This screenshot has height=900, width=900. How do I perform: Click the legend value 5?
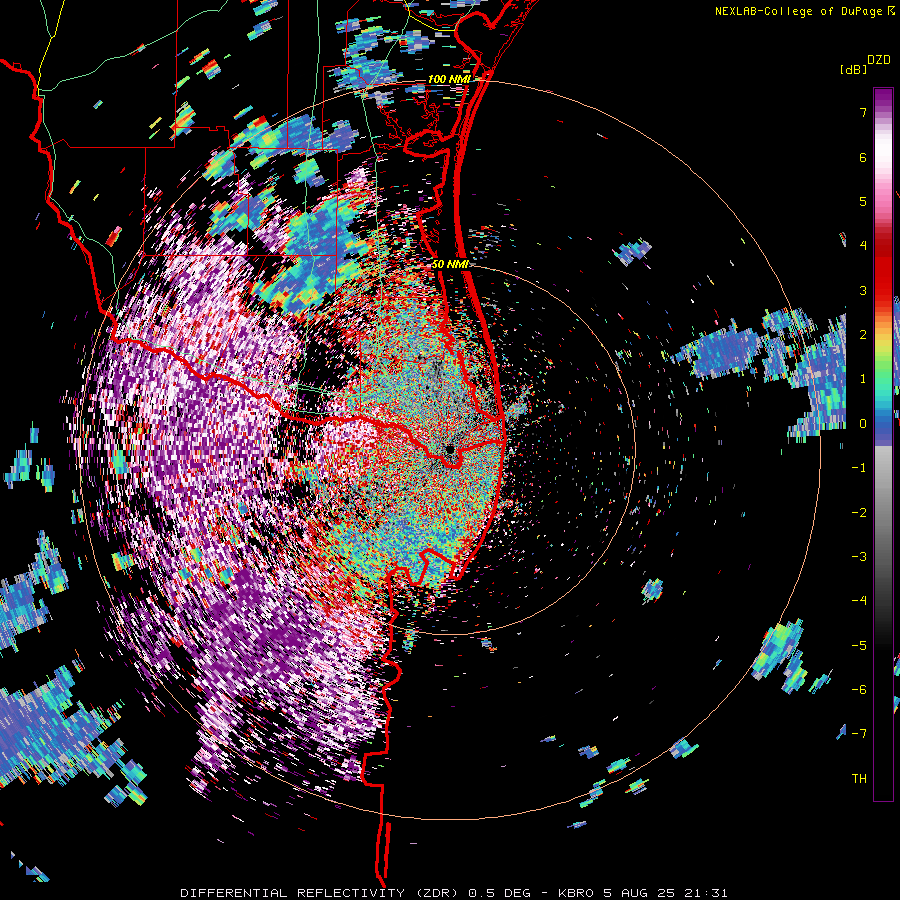[x=863, y=201]
